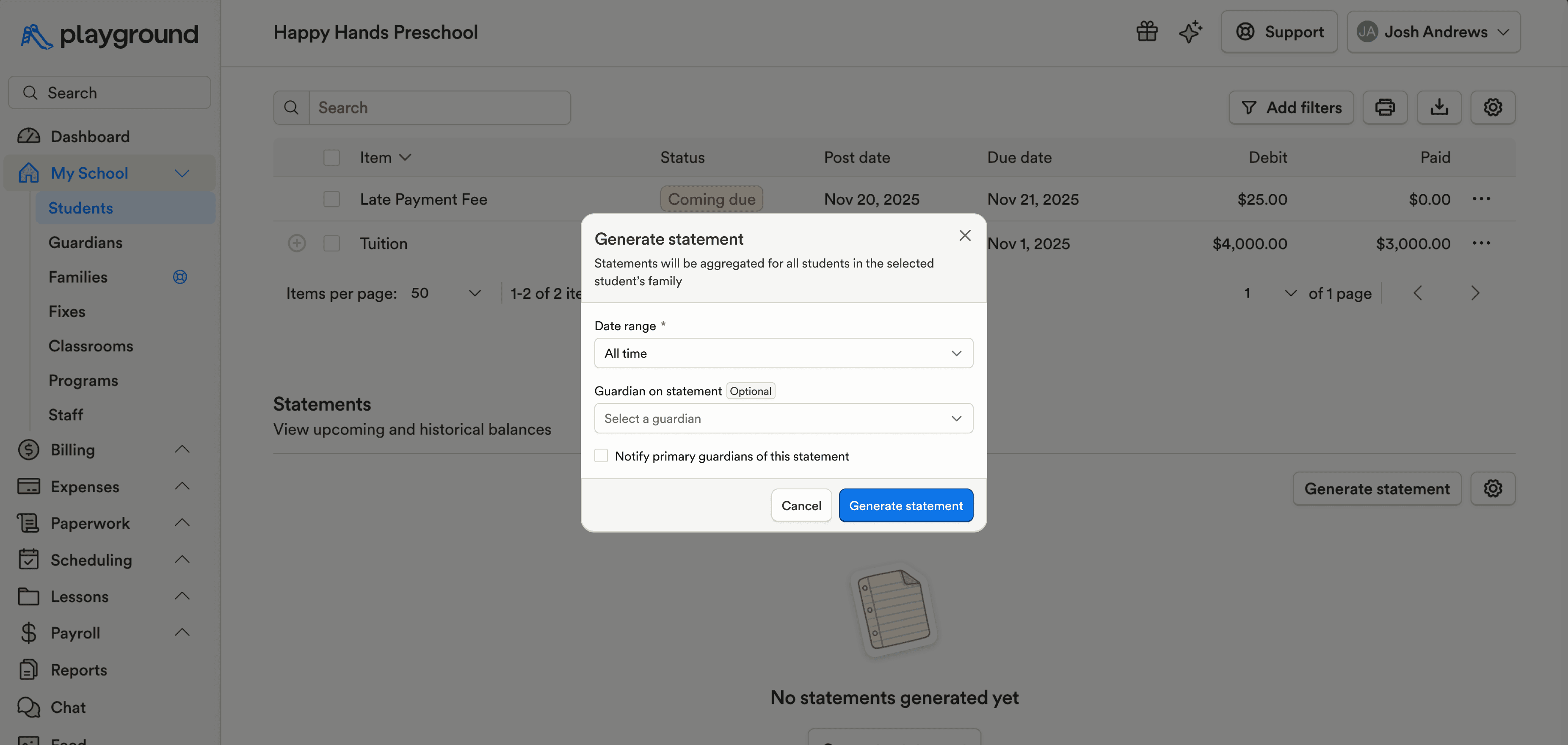This screenshot has width=1568, height=745.
Task: Open Josh Andrews account dropdown
Action: click(x=1433, y=32)
